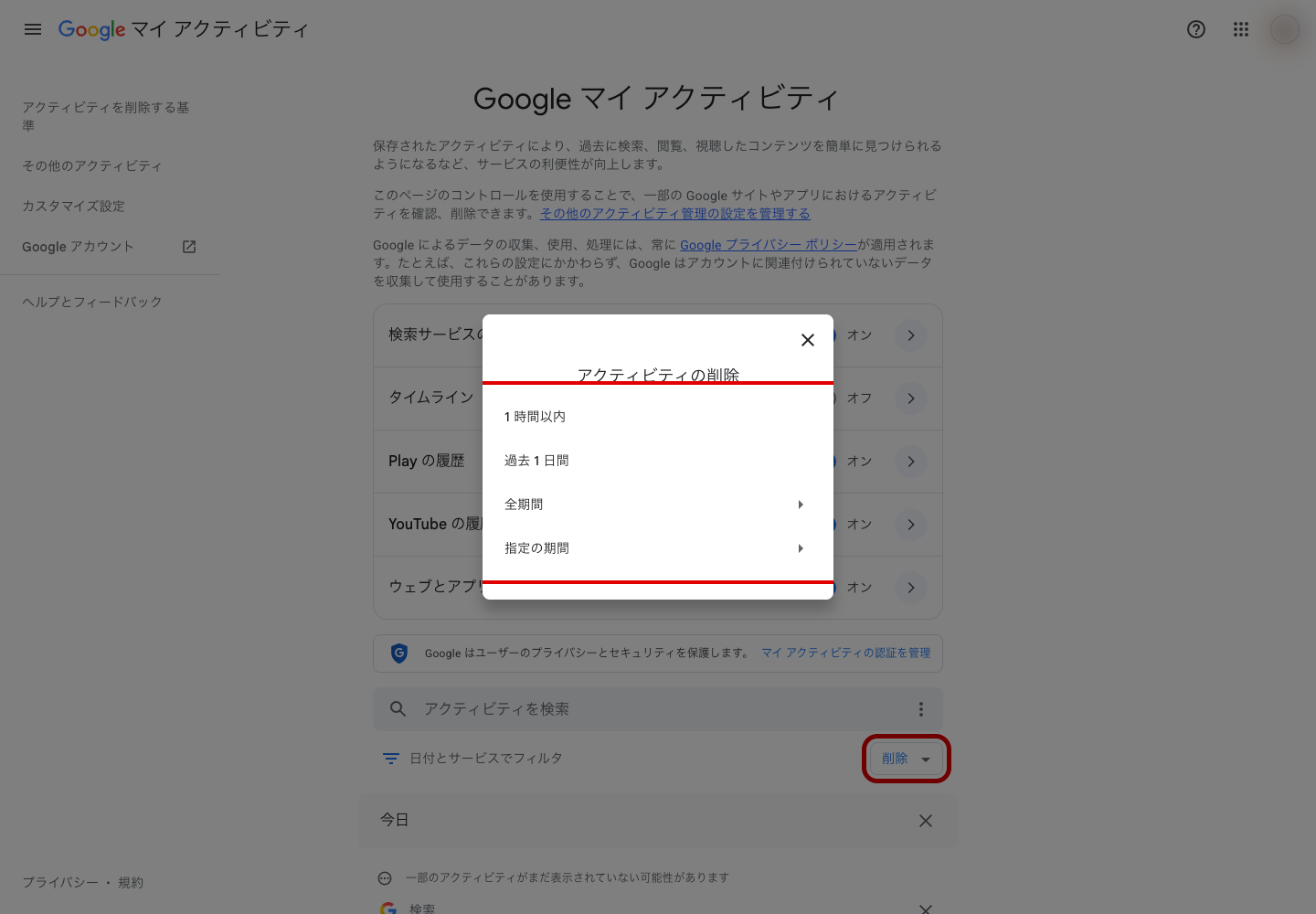
Task: Expand the 全期間 submenu arrow
Action: tap(801, 505)
